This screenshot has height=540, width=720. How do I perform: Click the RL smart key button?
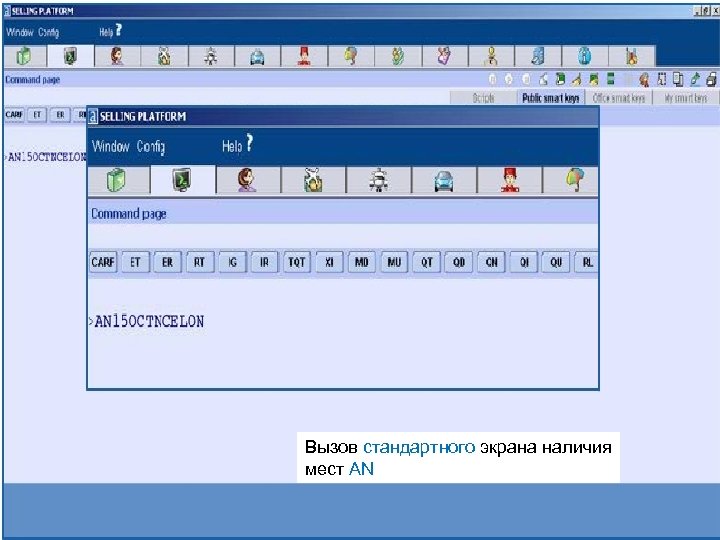coord(587,262)
